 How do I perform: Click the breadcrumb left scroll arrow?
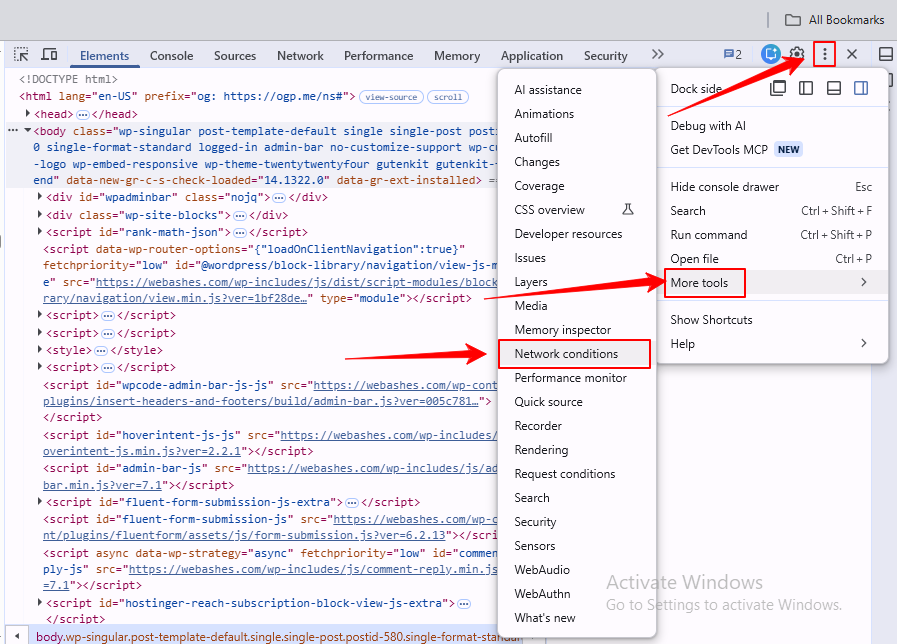click(x=17, y=636)
